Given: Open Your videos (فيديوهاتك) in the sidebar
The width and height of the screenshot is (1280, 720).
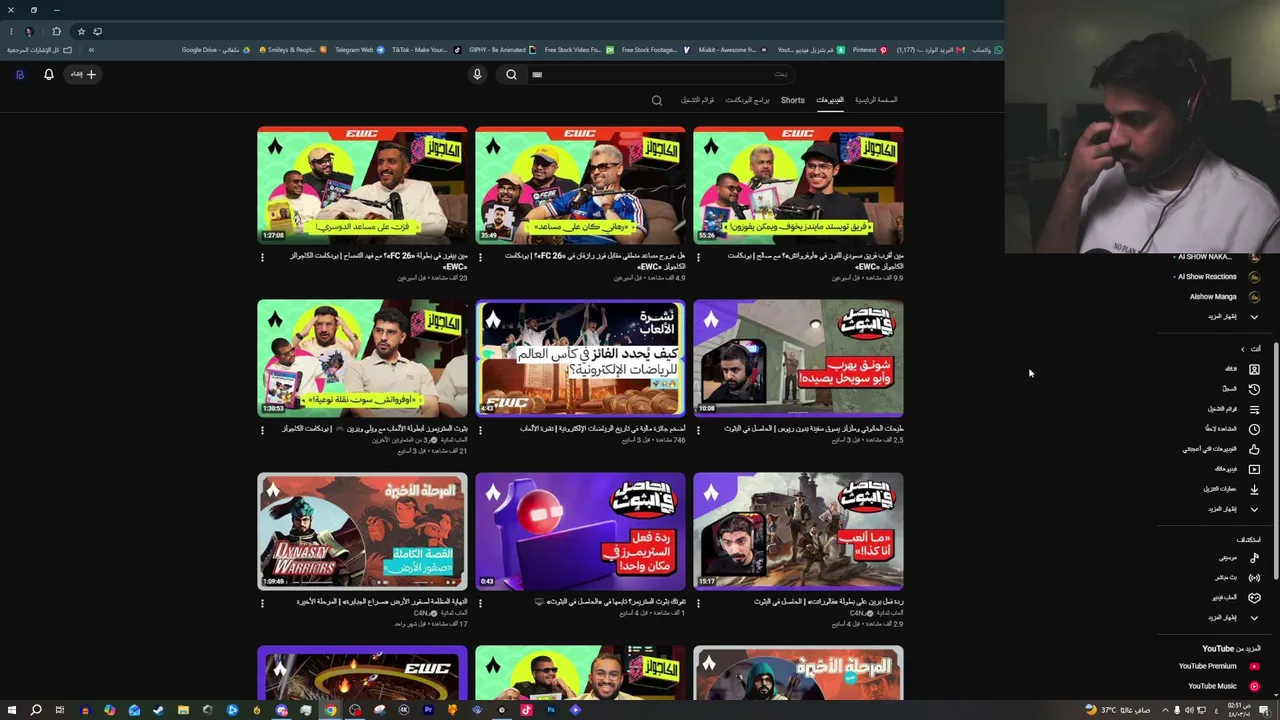Looking at the screenshot, I should (x=1236, y=469).
